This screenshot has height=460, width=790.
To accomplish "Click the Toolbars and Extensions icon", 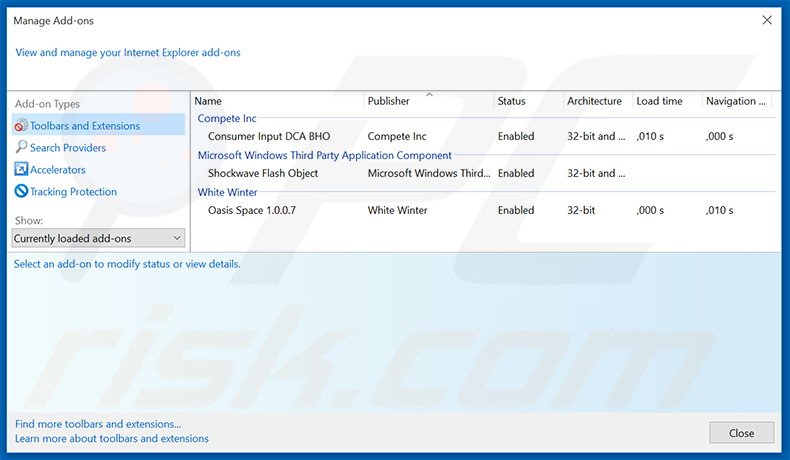I will point(21,126).
